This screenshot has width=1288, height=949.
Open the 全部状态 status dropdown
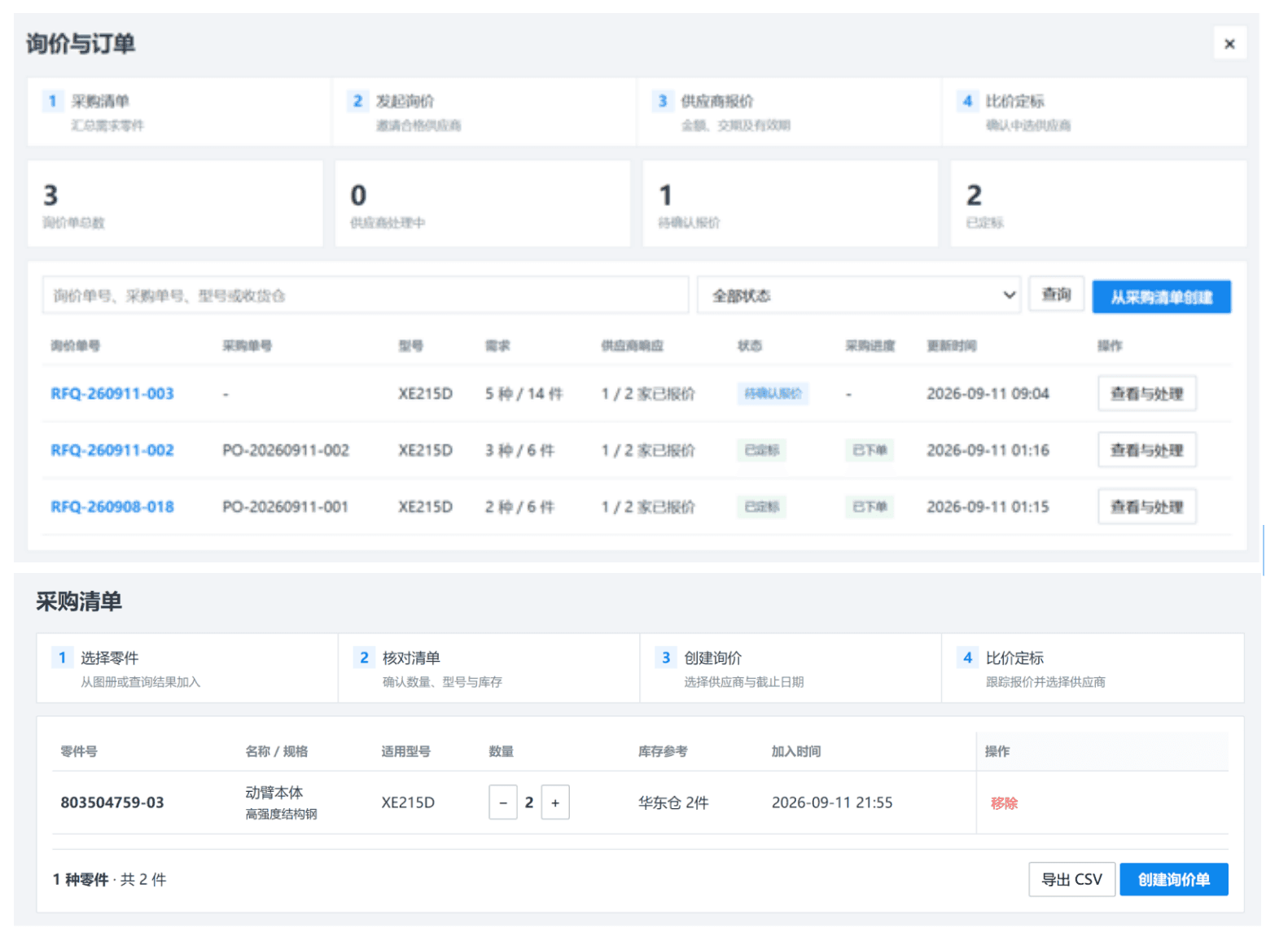point(859,295)
